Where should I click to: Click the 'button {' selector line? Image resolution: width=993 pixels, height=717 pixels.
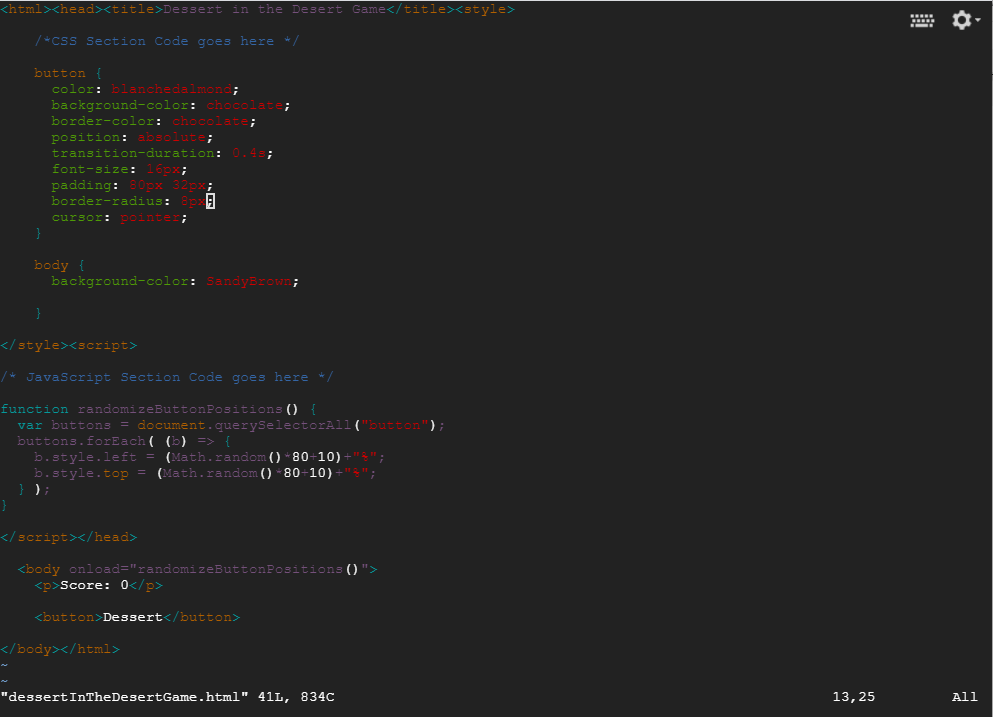coord(68,73)
